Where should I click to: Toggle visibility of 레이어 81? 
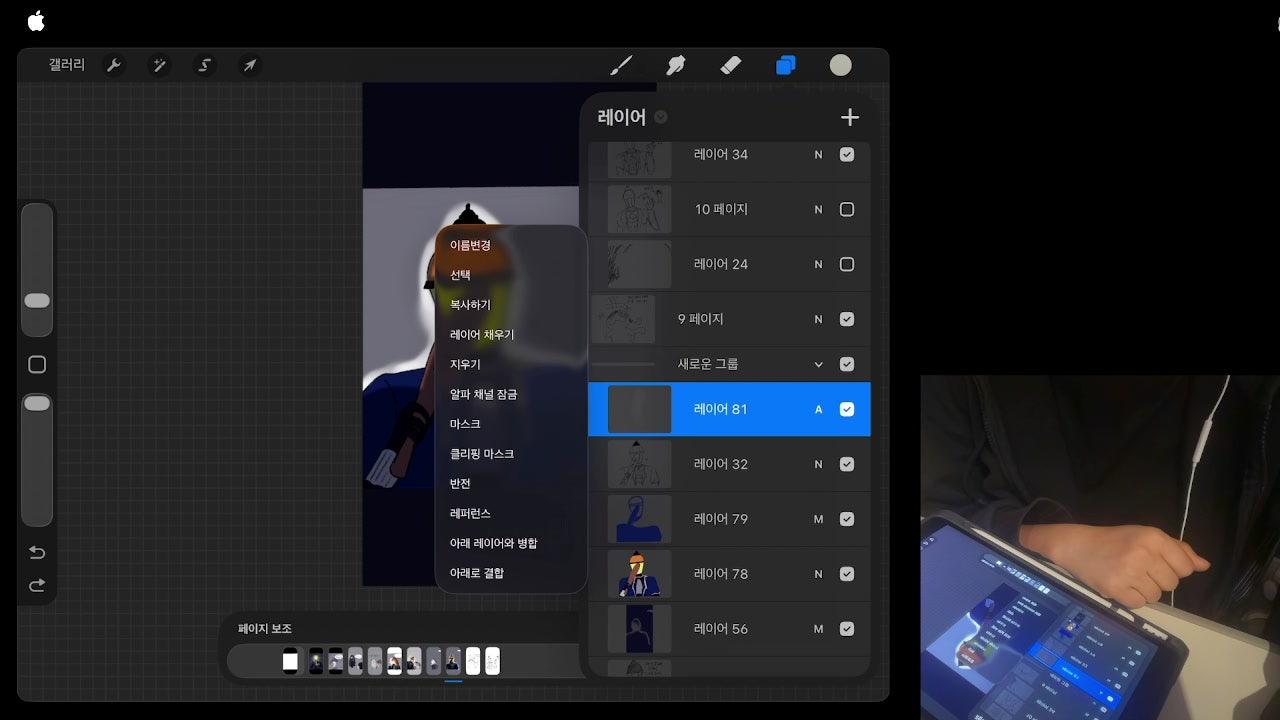pyautogui.click(x=847, y=409)
